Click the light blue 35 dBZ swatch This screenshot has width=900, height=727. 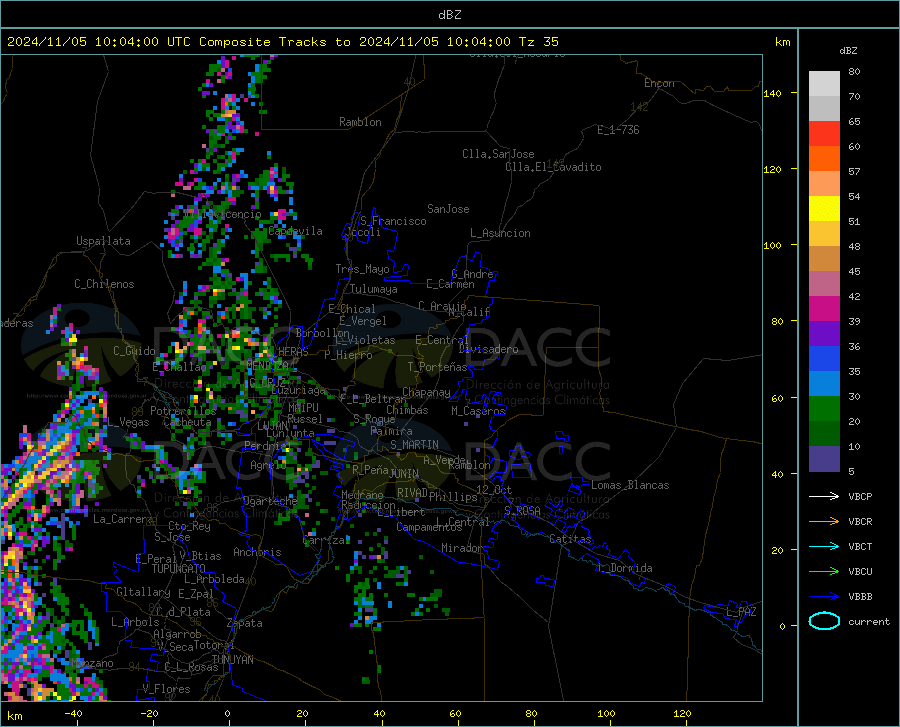click(x=824, y=384)
